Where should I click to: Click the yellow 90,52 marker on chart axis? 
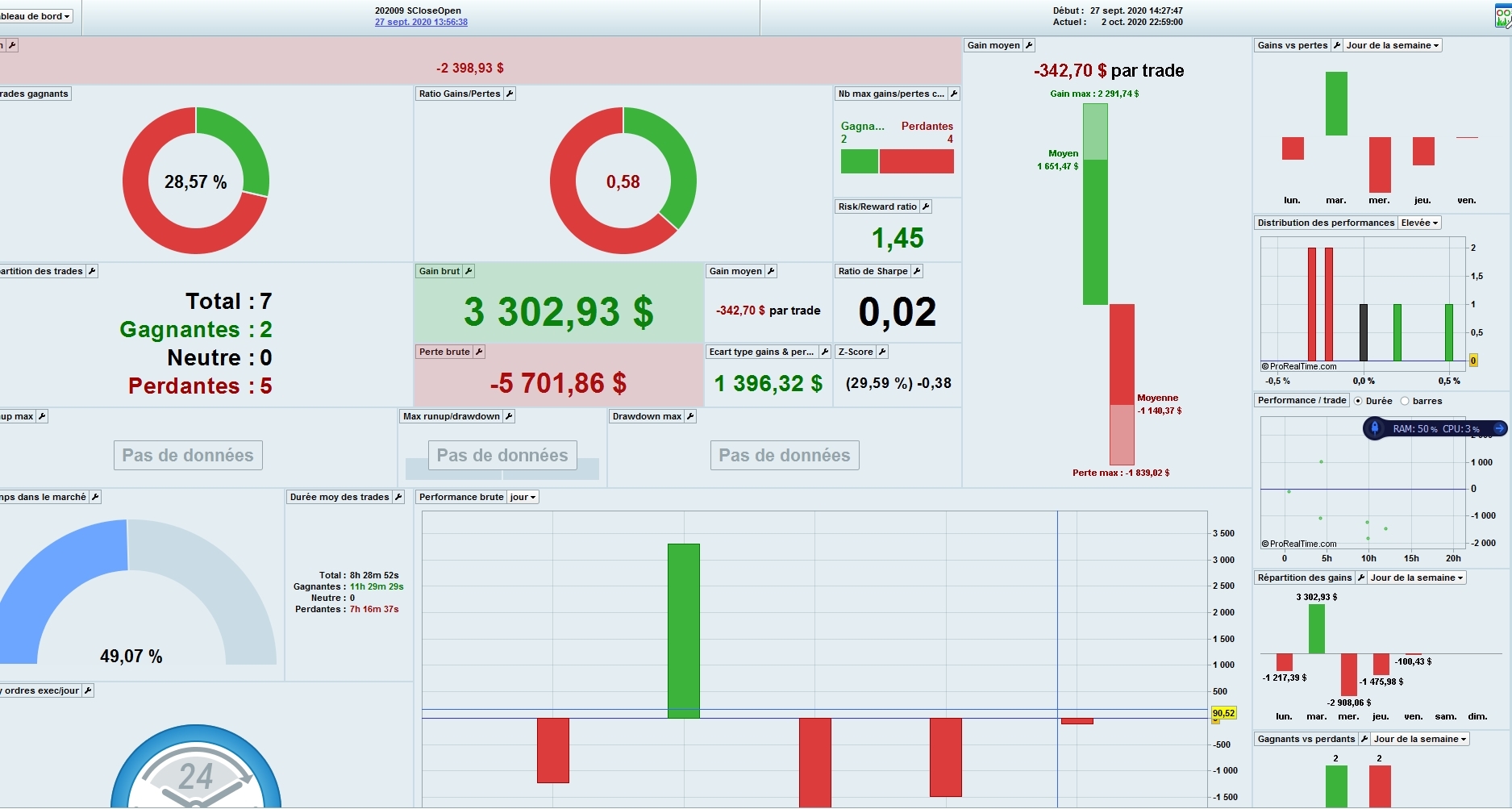point(1223,713)
